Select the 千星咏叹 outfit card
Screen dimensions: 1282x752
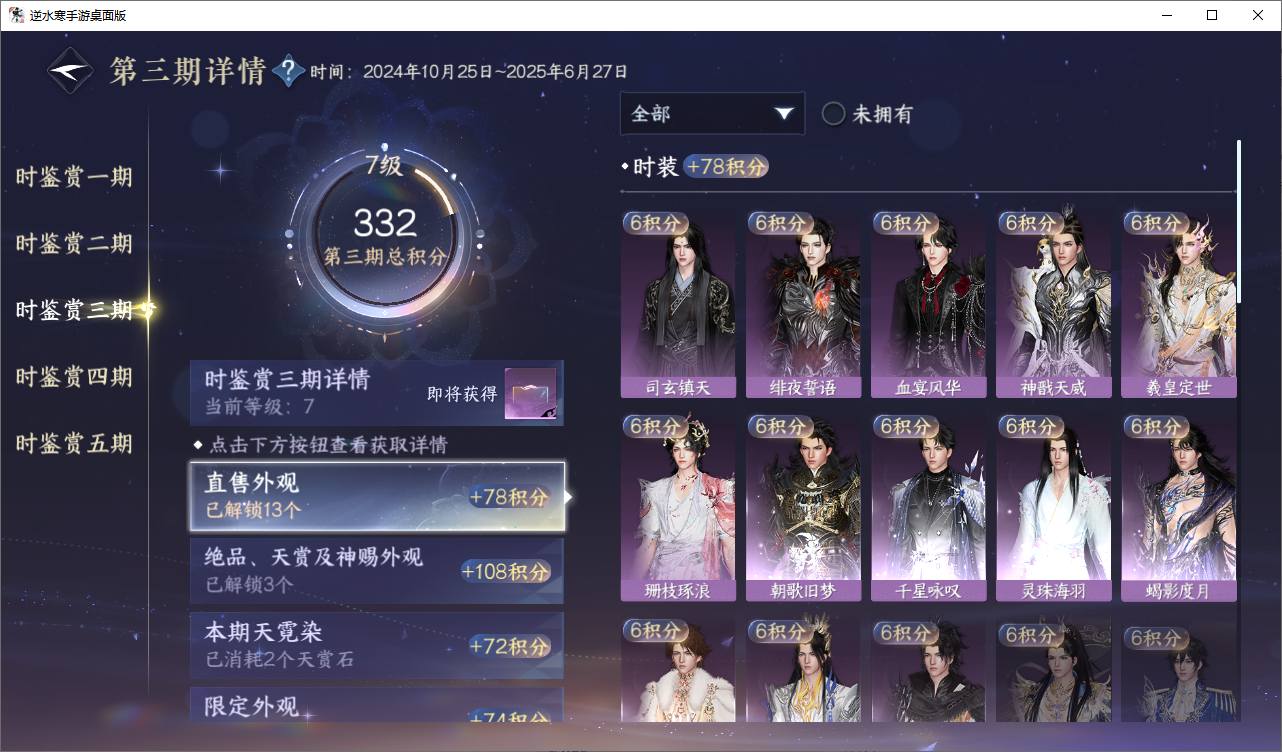point(928,507)
